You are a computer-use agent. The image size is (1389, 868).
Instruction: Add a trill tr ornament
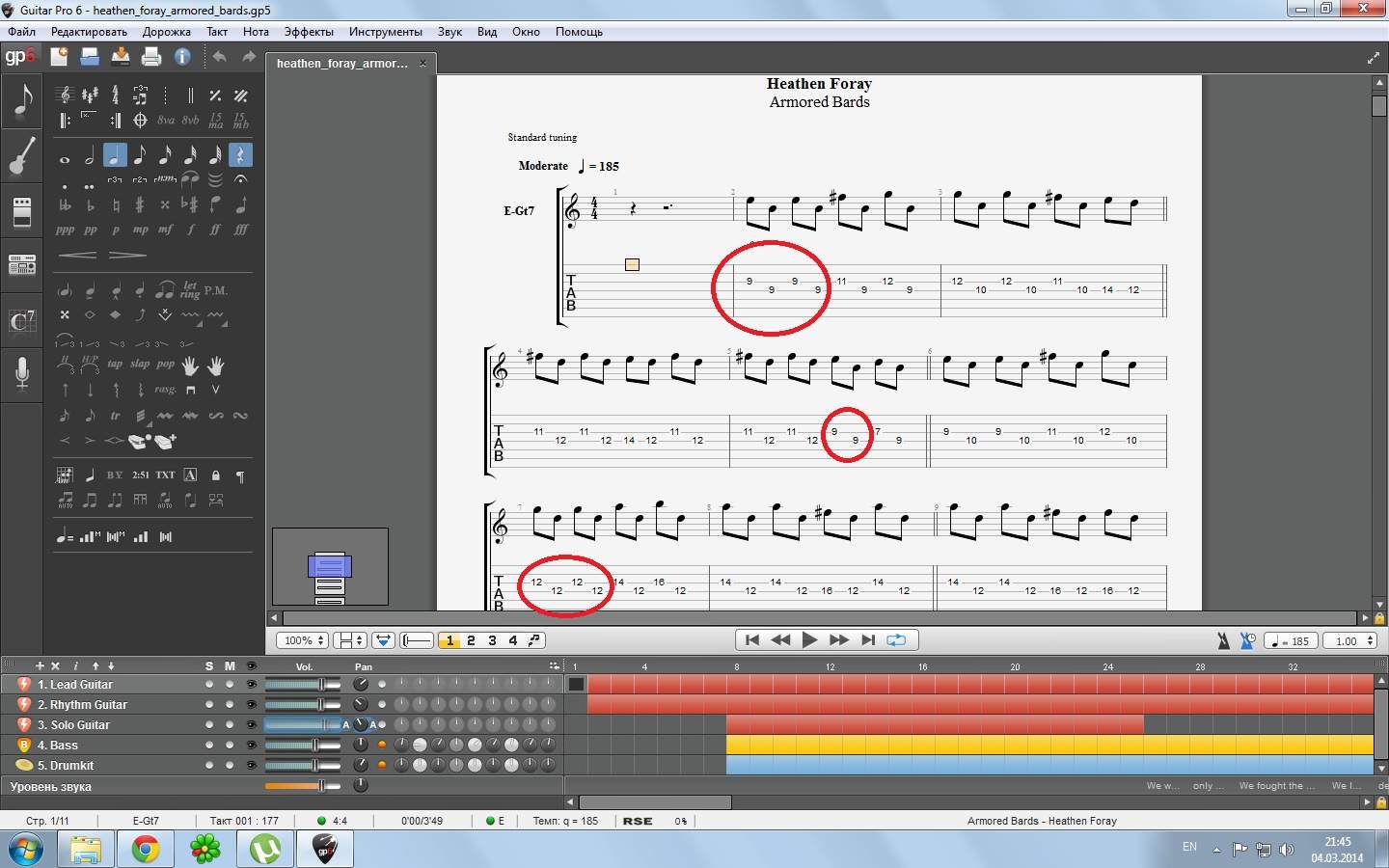115,416
